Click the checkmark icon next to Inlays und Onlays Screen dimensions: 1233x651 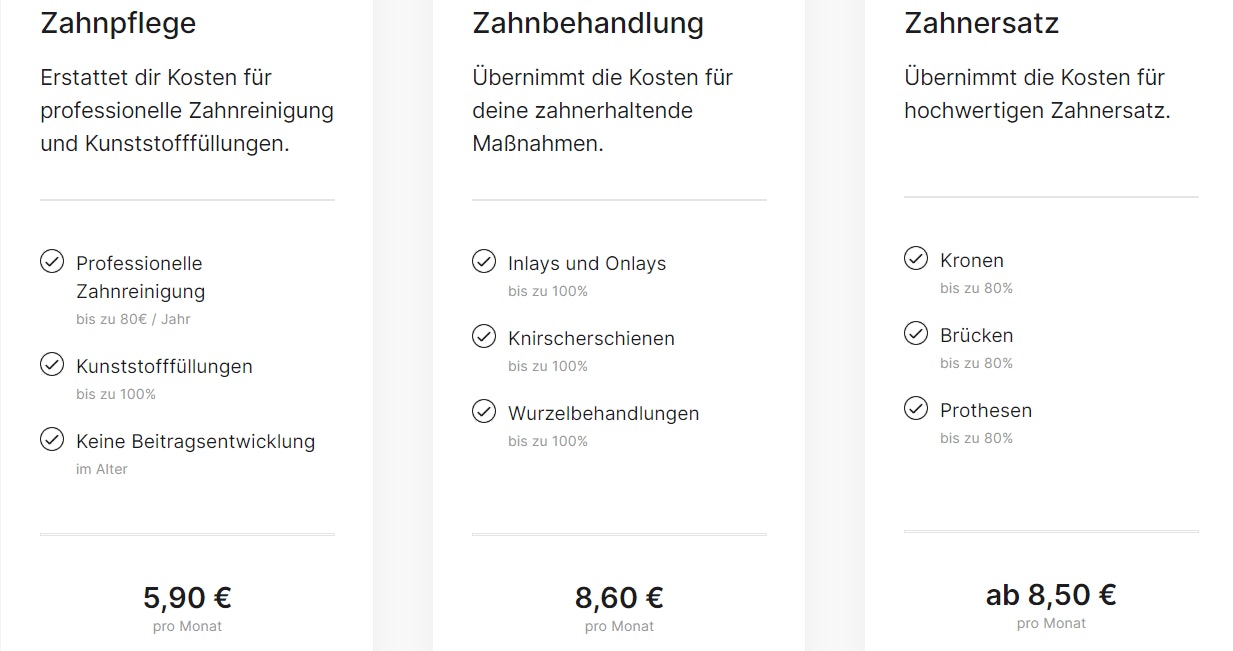pos(484,262)
